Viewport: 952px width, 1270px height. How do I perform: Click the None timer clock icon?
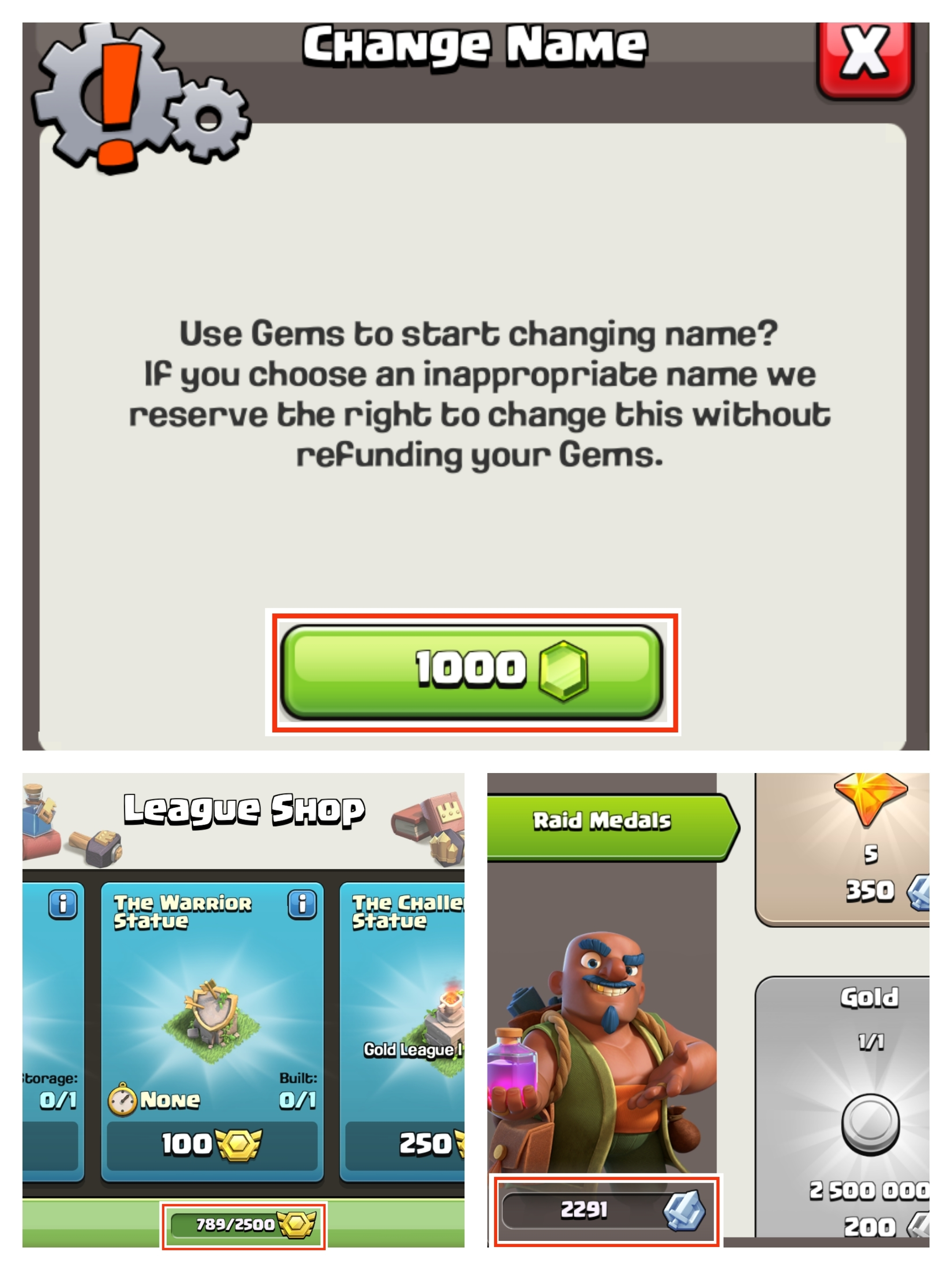(122, 1099)
